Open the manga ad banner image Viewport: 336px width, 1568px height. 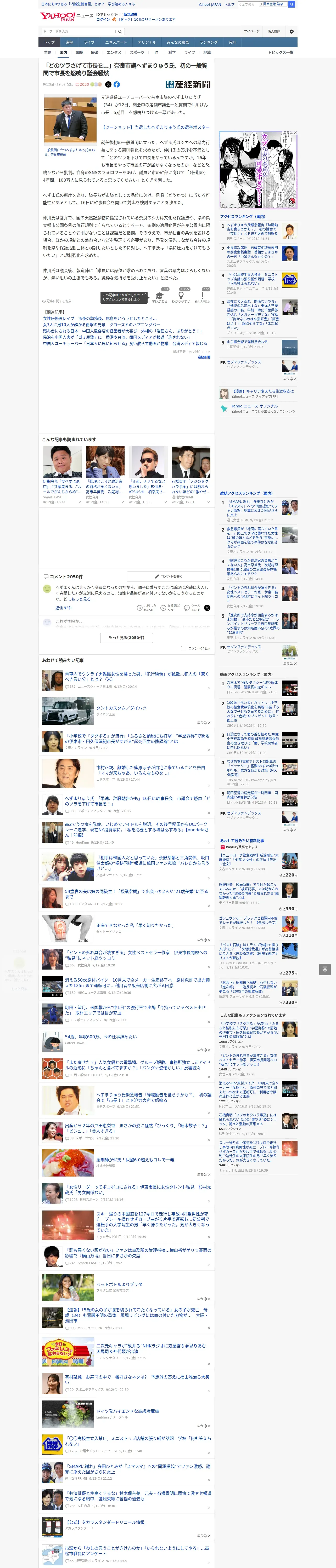click(259, 169)
